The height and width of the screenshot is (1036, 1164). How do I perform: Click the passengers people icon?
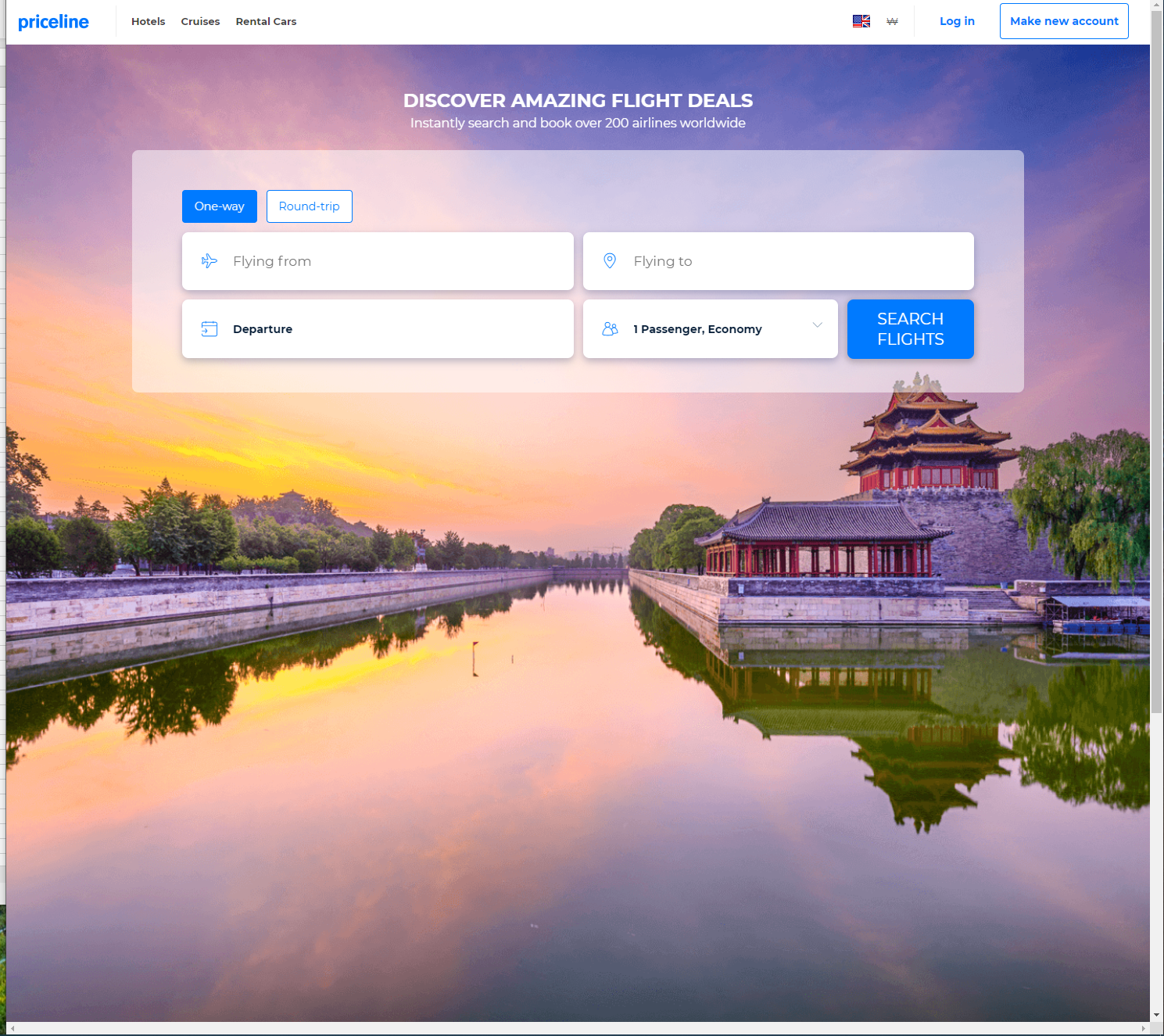[x=610, y=329]
